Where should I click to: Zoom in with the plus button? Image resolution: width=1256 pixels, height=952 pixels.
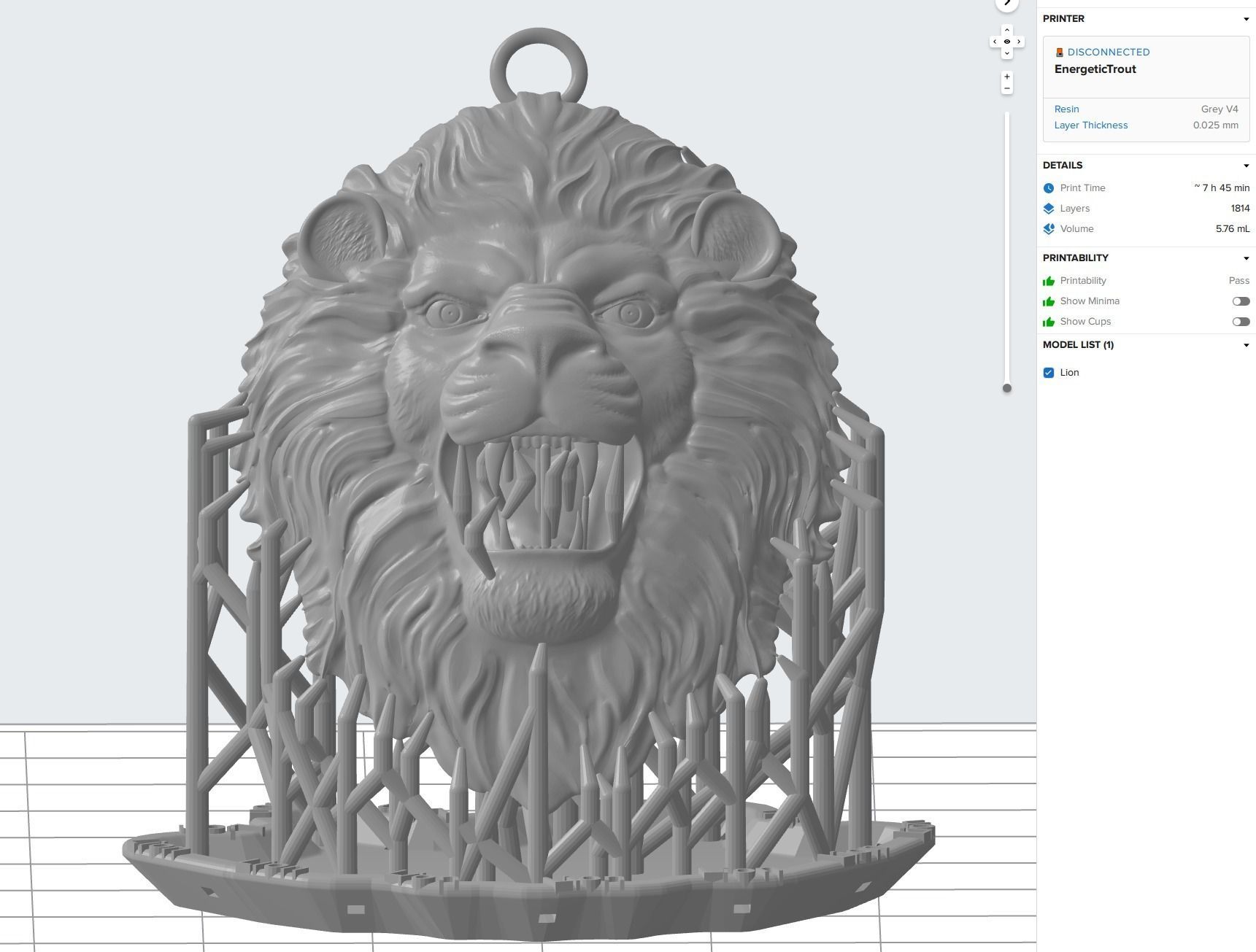[x=1007, y=77]
